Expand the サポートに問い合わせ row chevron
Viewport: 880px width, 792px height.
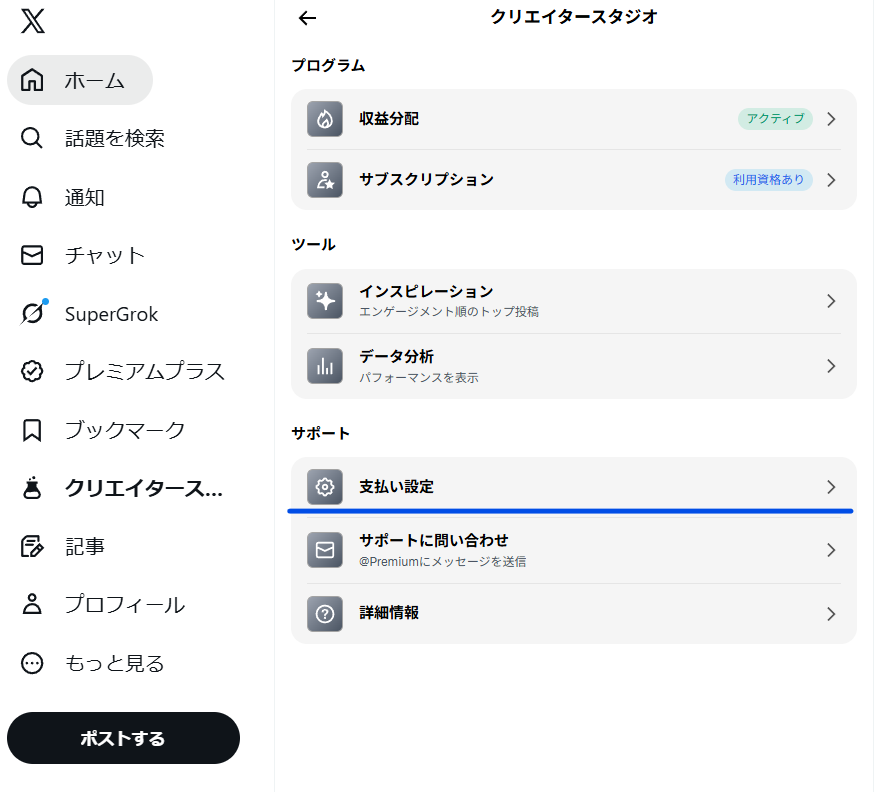click(x=831, y=550)
